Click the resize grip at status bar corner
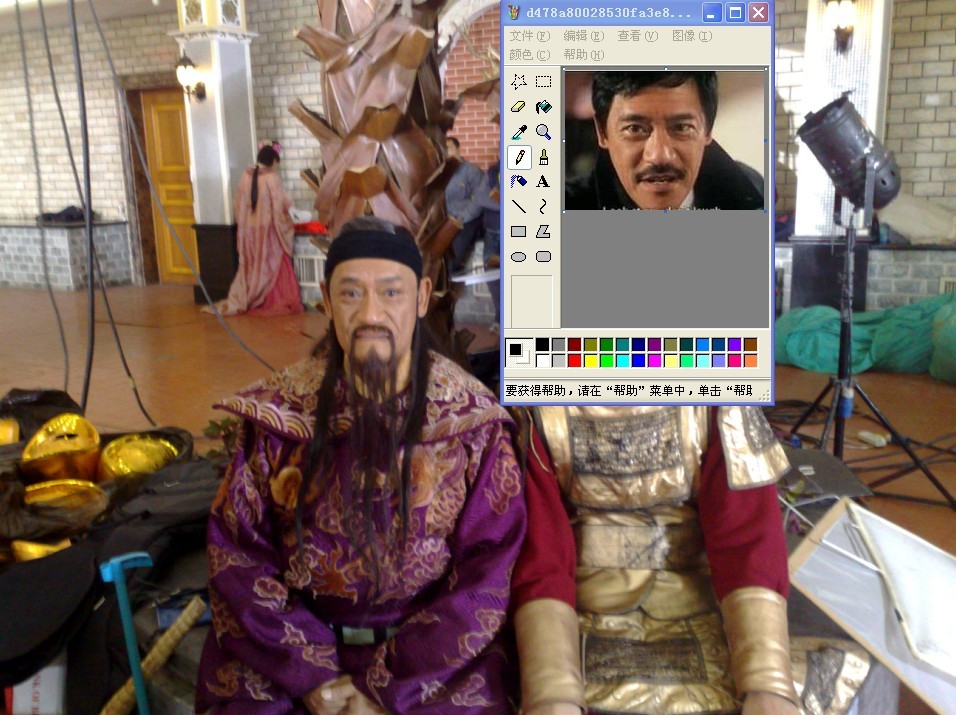Viewport: 956px width, 715px height. [765, 395]
